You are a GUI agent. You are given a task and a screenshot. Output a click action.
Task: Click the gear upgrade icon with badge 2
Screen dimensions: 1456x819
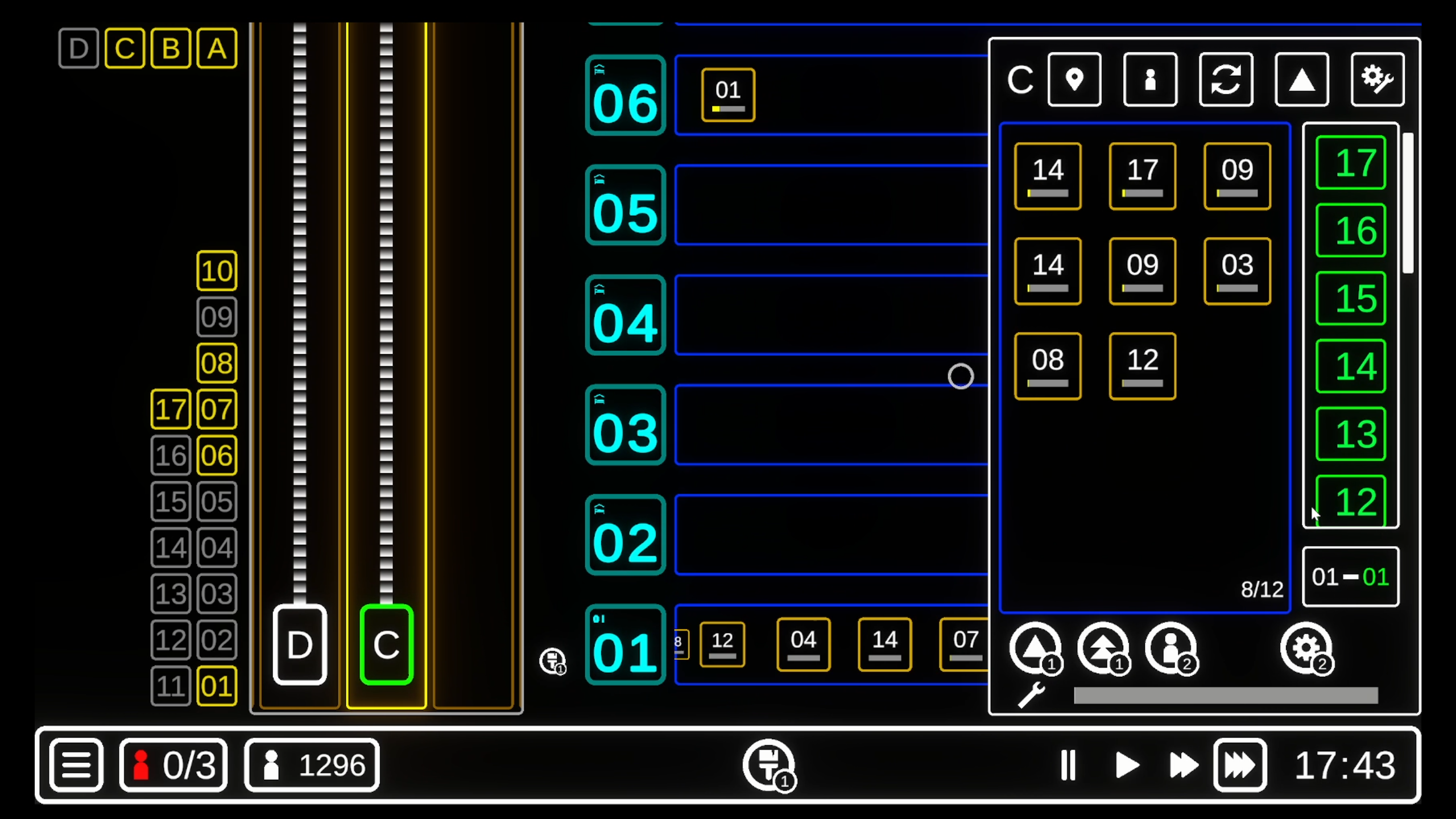pos(1306,648)
